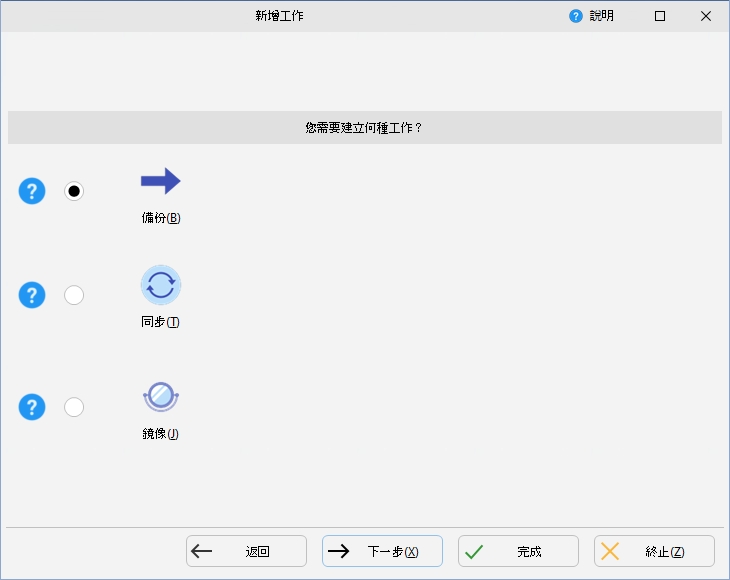Click the 返回 back button
The width and height of the screenshot is (730, 580).
point(246,551)
